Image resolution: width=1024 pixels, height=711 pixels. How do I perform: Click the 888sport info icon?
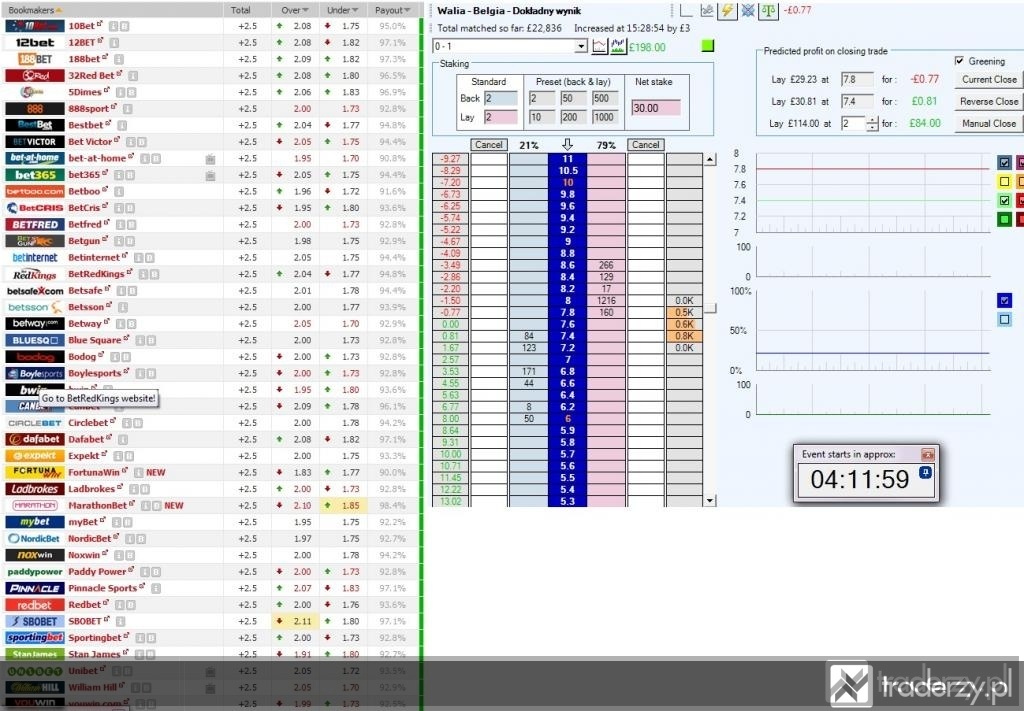pyautogui.click(x=128, y=108)
